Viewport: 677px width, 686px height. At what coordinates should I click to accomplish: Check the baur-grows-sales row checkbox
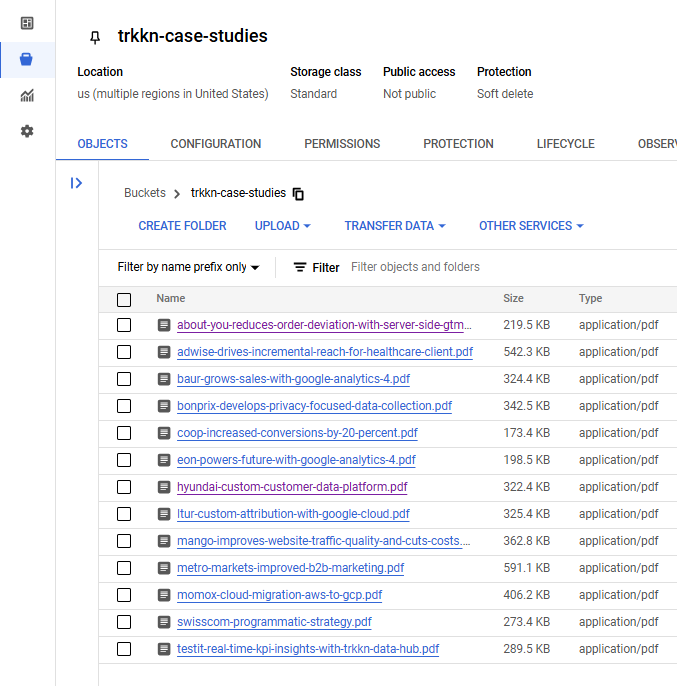[124, 379]
